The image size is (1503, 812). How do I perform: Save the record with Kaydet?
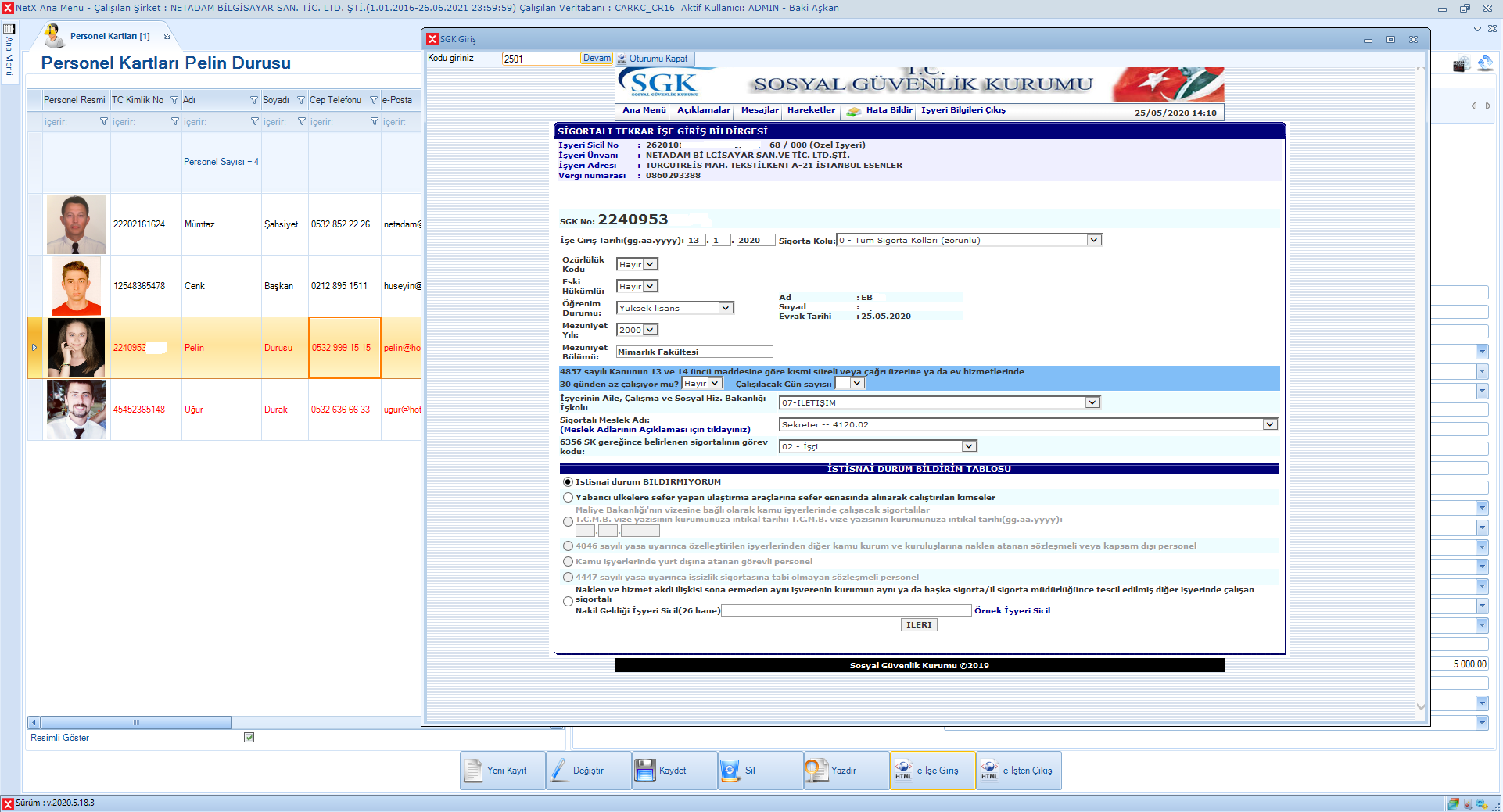[674, 771]
